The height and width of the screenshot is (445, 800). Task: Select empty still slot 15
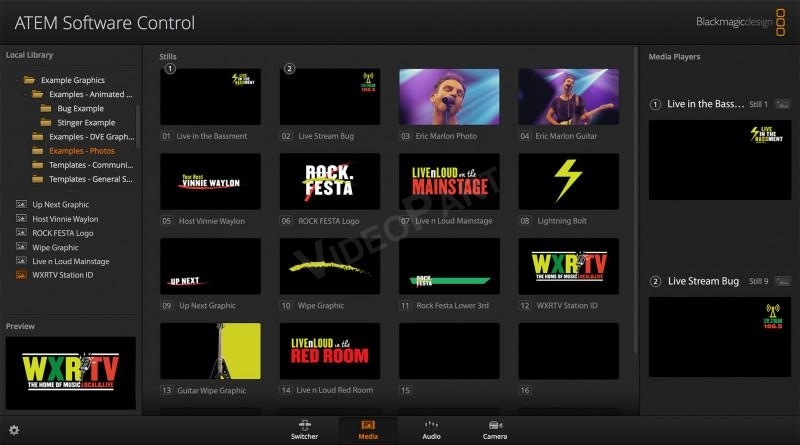tap(449, 351)
